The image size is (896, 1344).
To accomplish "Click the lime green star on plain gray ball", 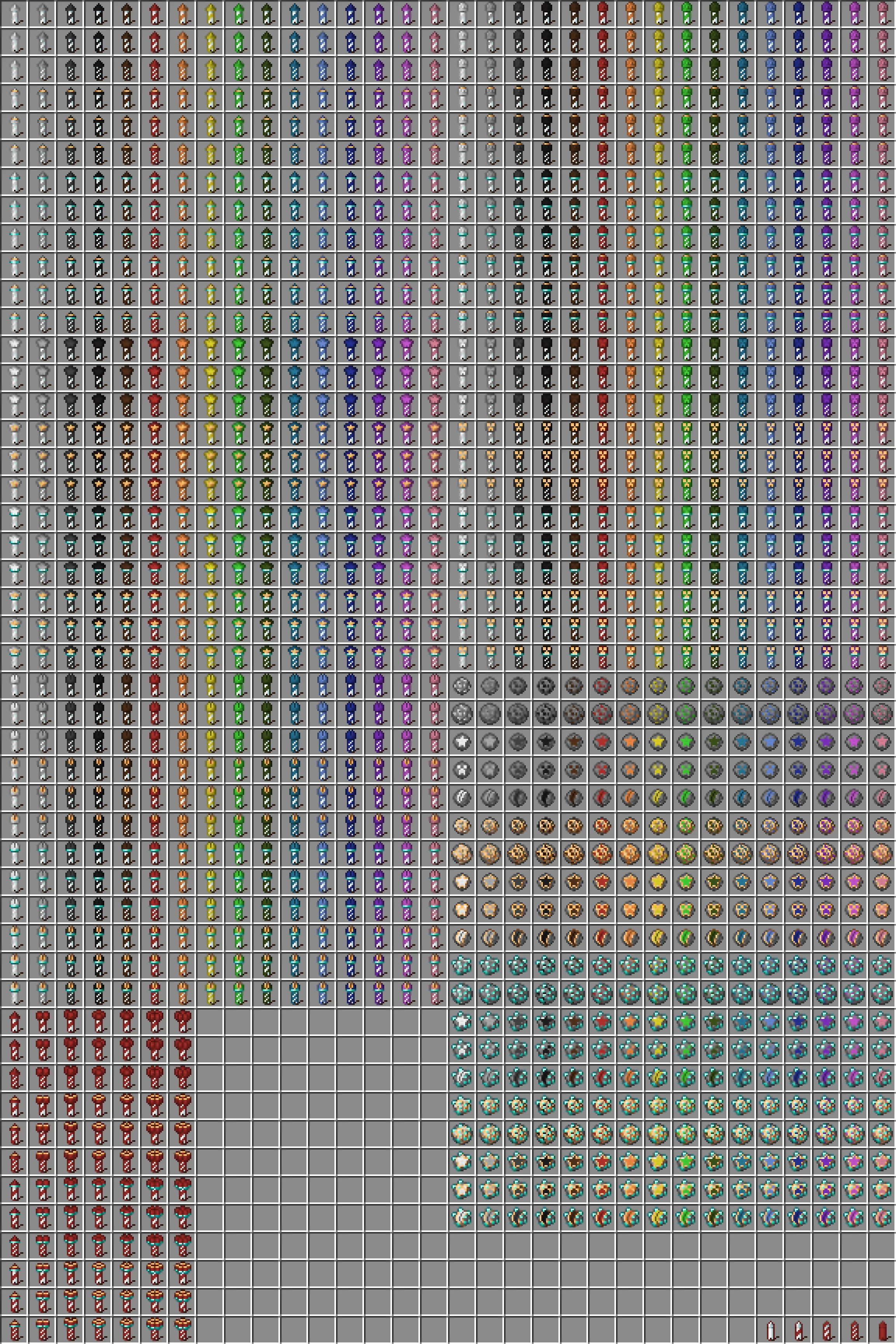I will point(686,742).
